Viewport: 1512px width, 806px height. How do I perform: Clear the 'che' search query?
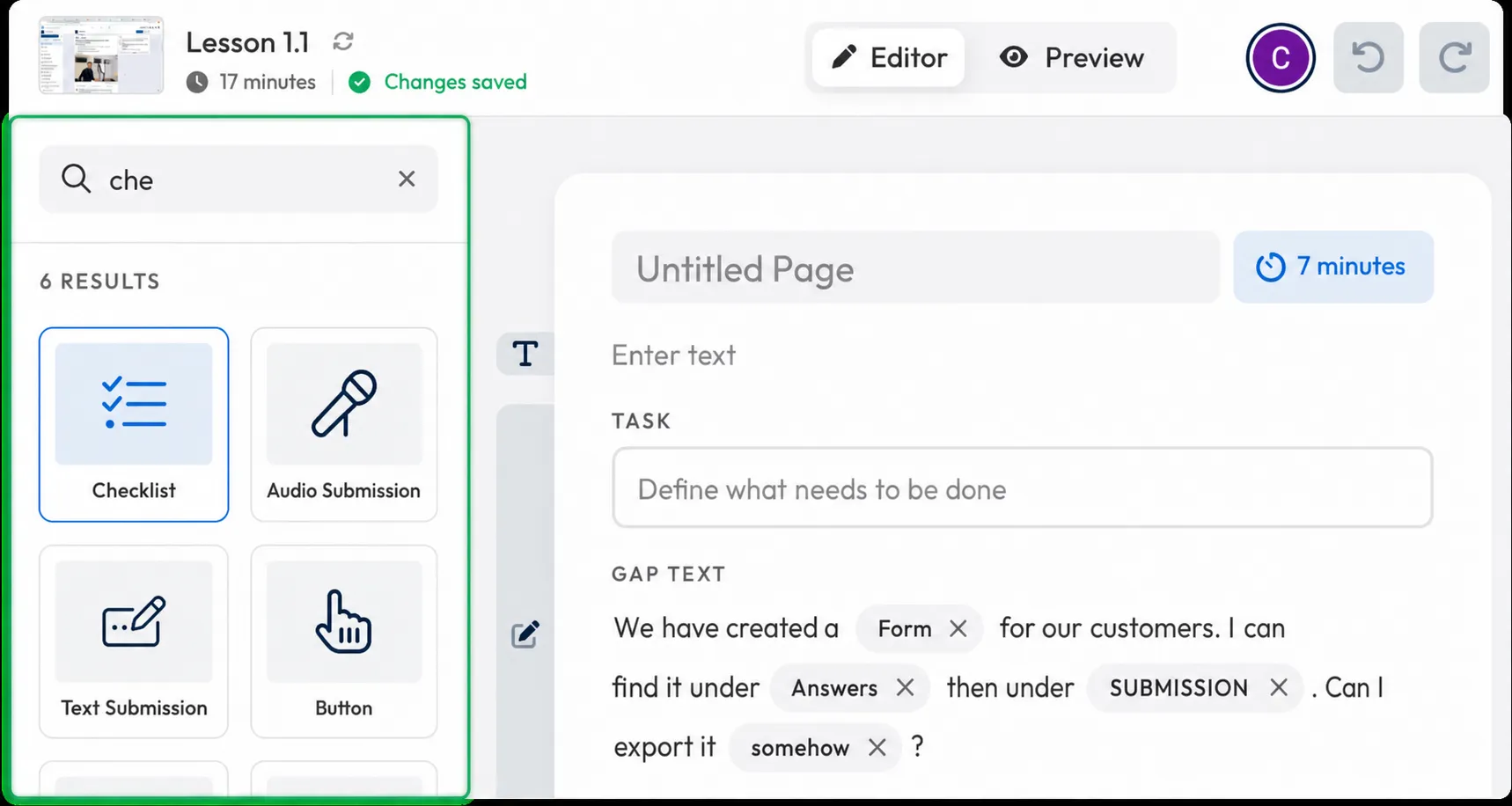tap(407, 179)
